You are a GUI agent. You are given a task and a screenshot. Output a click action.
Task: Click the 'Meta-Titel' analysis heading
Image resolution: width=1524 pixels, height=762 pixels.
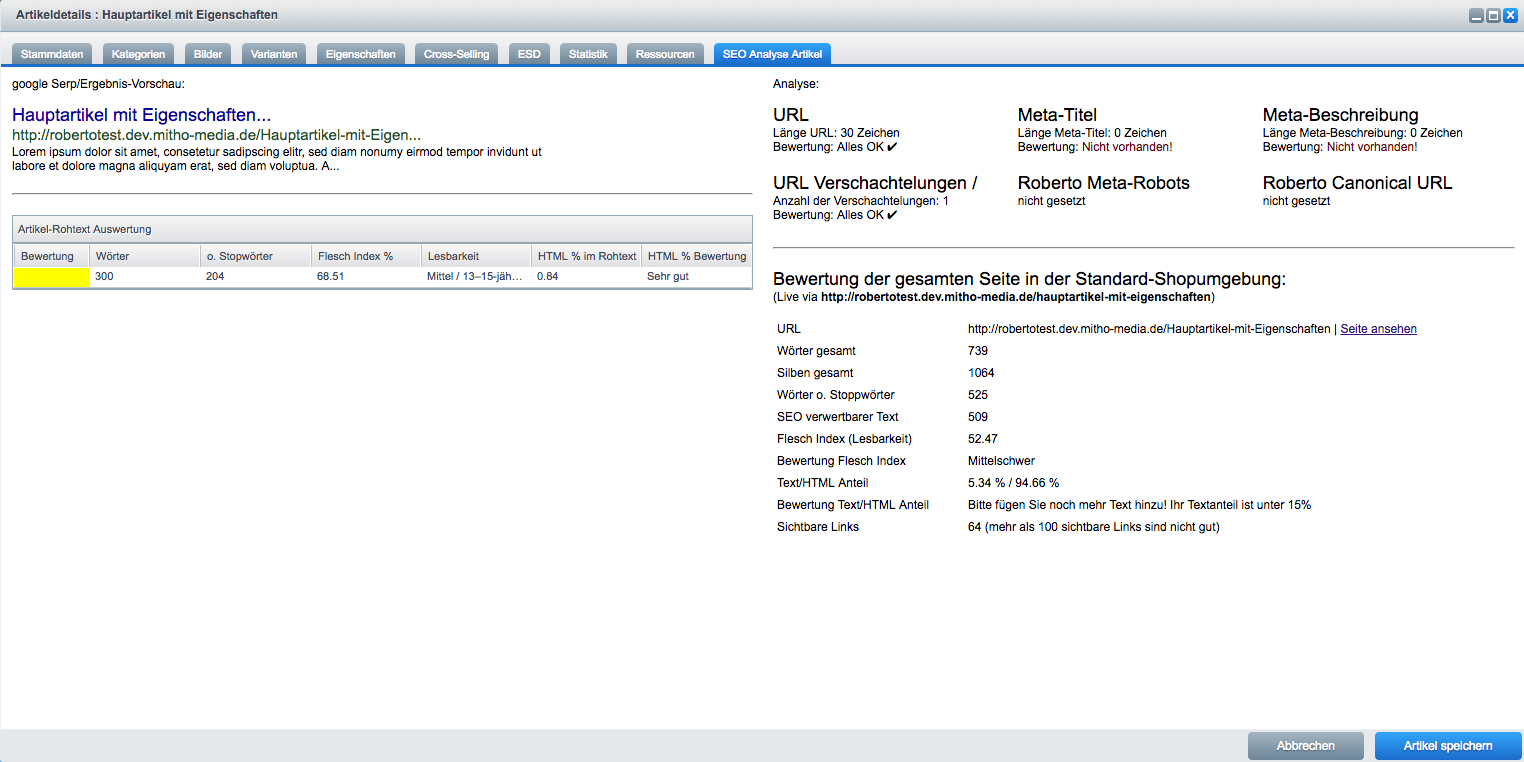coord(1057,115)
